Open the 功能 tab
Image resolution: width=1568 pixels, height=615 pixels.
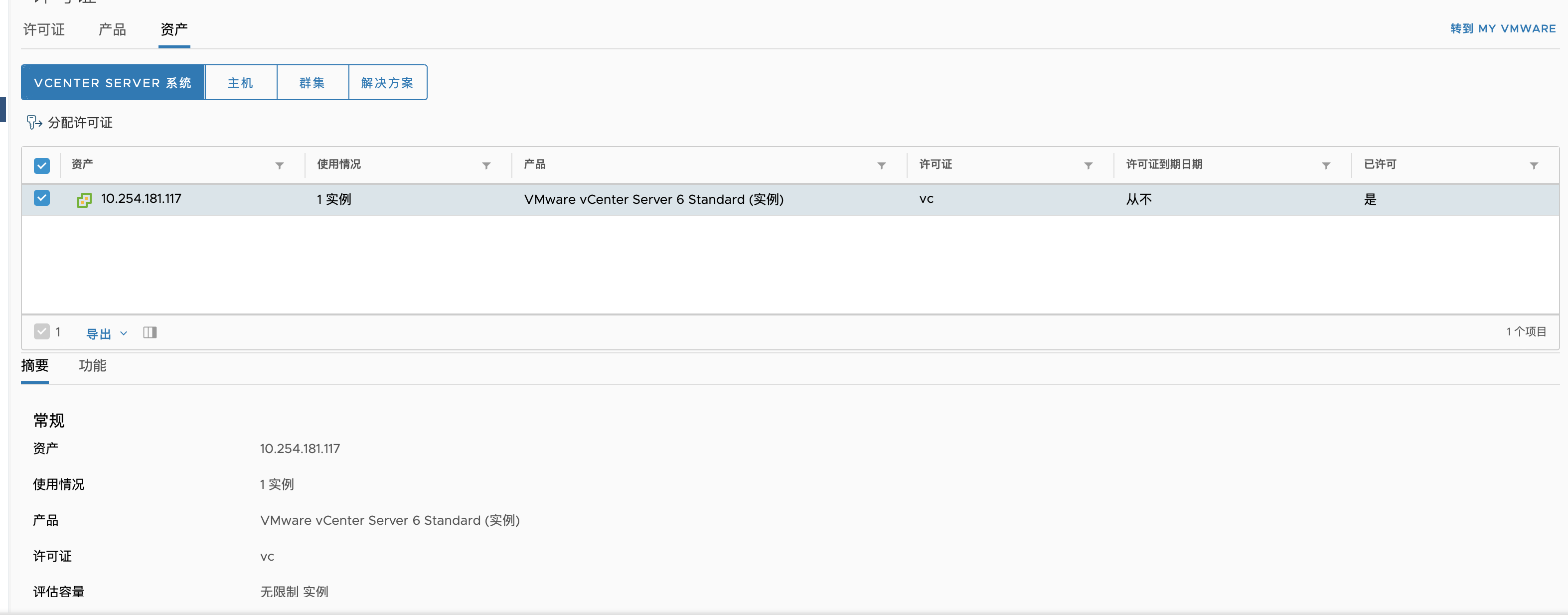[93, 365]
